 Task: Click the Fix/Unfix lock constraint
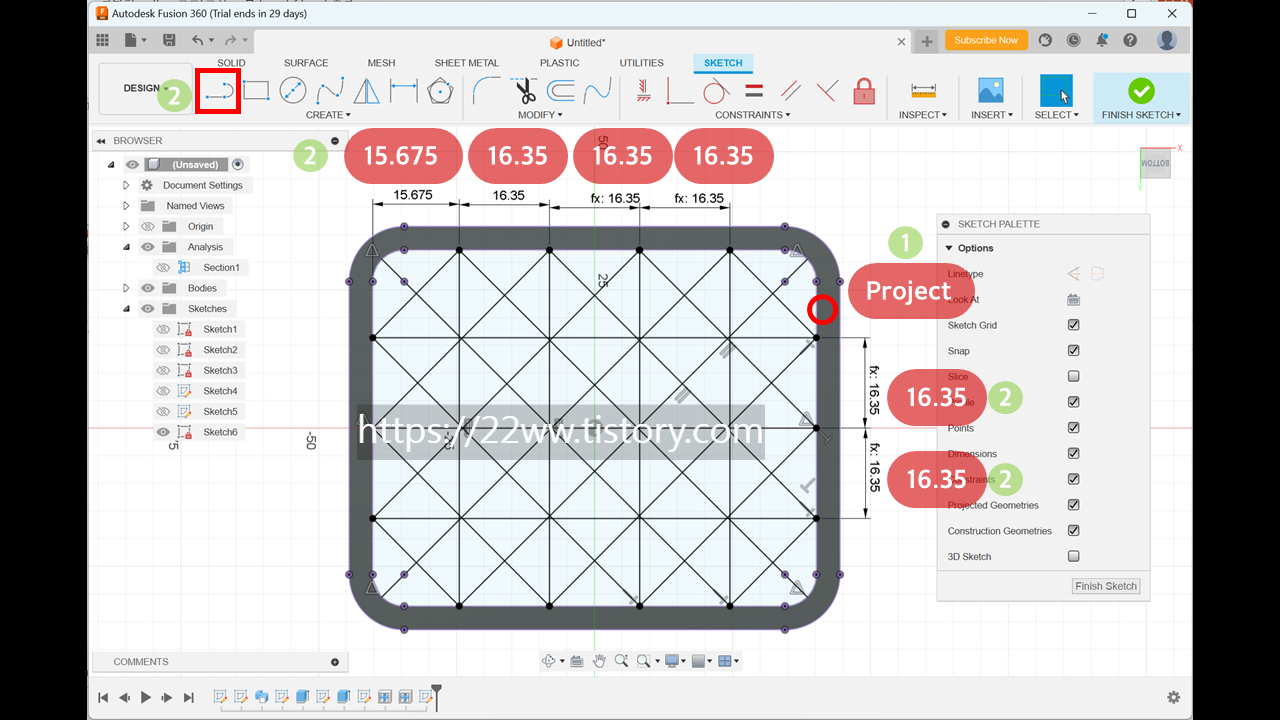(864, 91)
